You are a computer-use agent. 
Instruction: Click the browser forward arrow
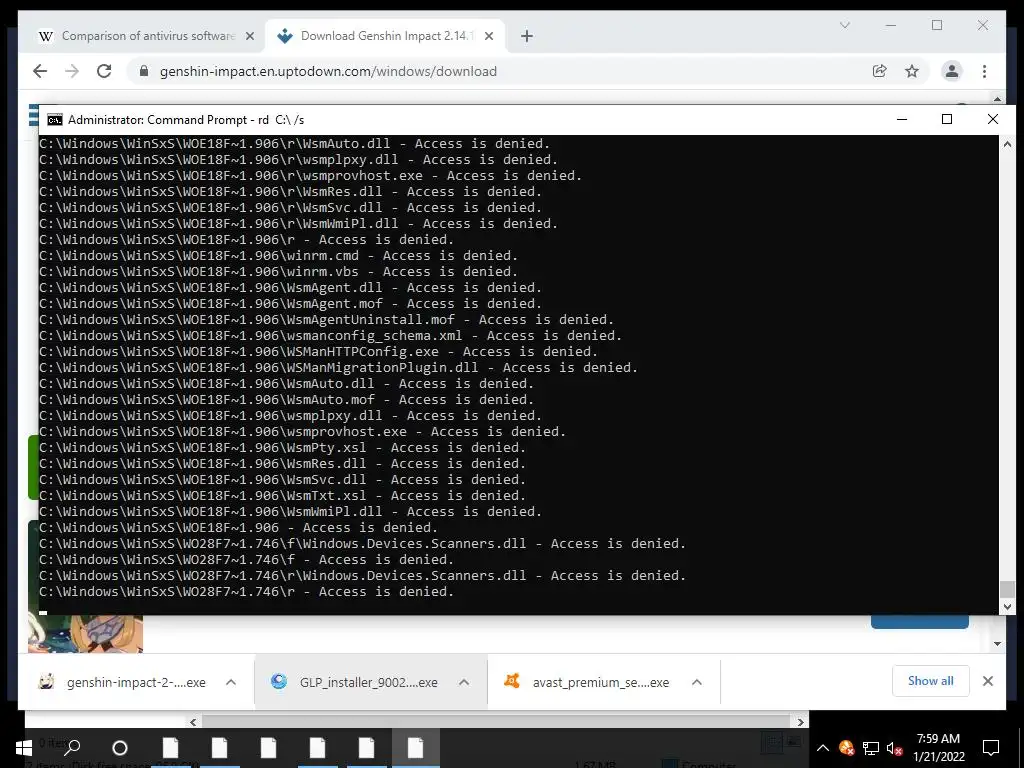pos(72,71)
